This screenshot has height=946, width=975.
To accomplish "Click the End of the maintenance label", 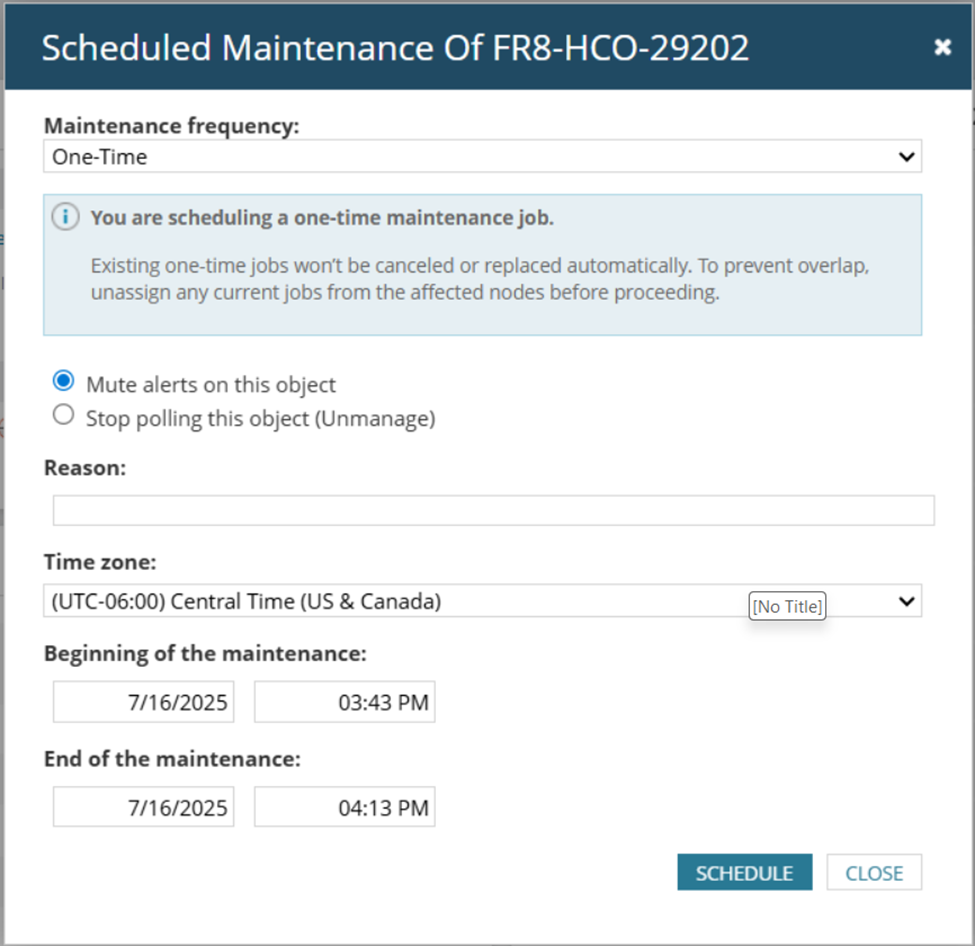I will pyautogui.click(x=172, y=759).
